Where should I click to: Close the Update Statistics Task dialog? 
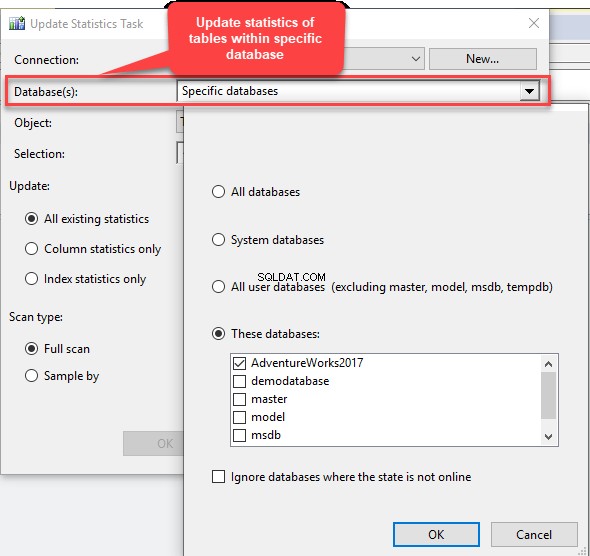(534, 23)
